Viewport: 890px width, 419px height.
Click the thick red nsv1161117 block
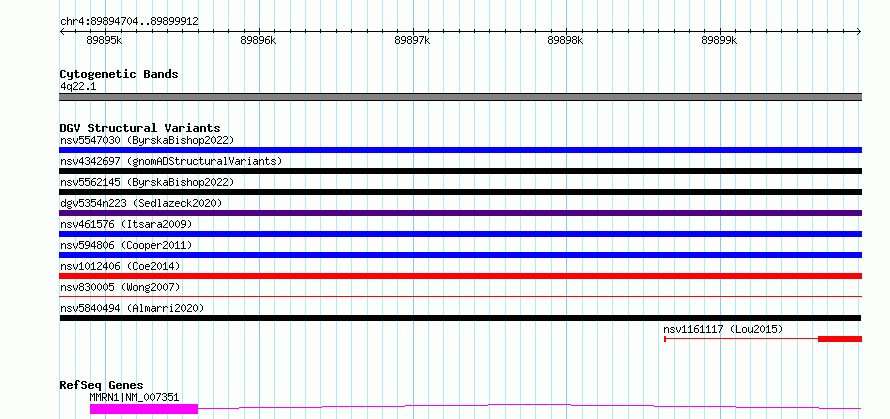click(x=840, y=339)
